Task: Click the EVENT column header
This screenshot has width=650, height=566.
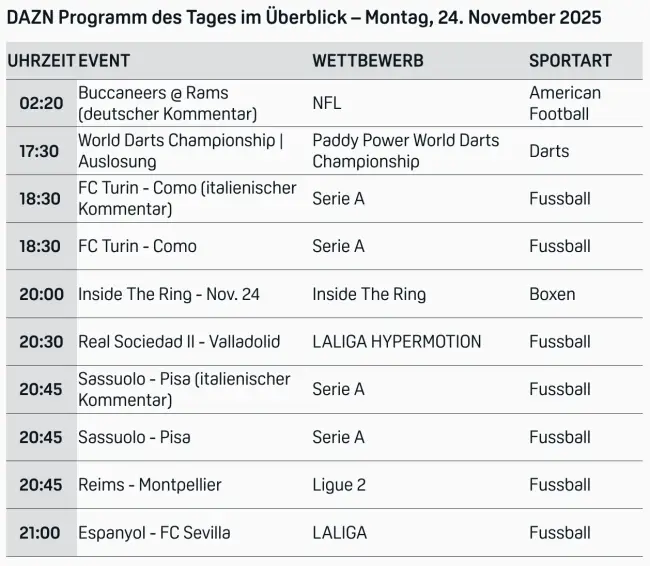Action: [104, 61]
